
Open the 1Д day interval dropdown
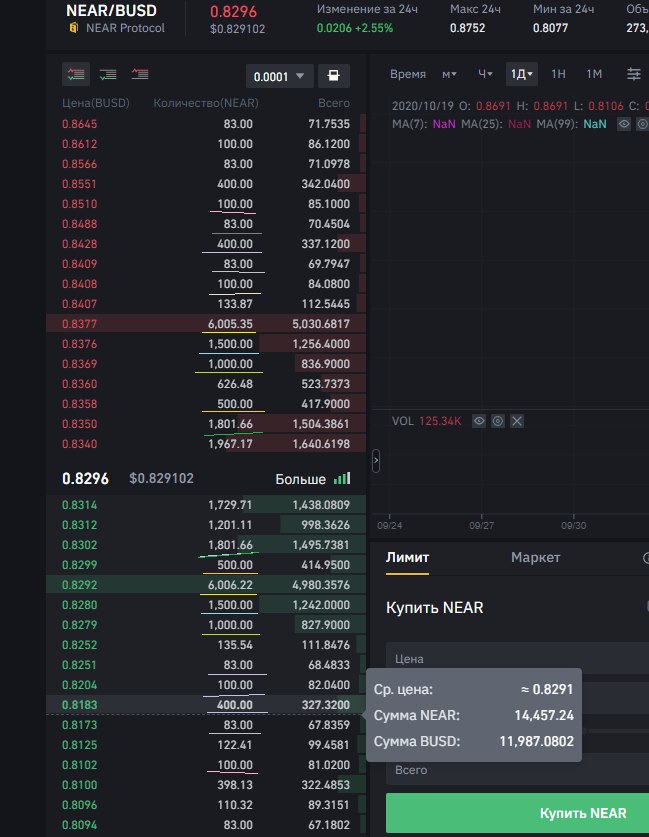coord(521,74)
